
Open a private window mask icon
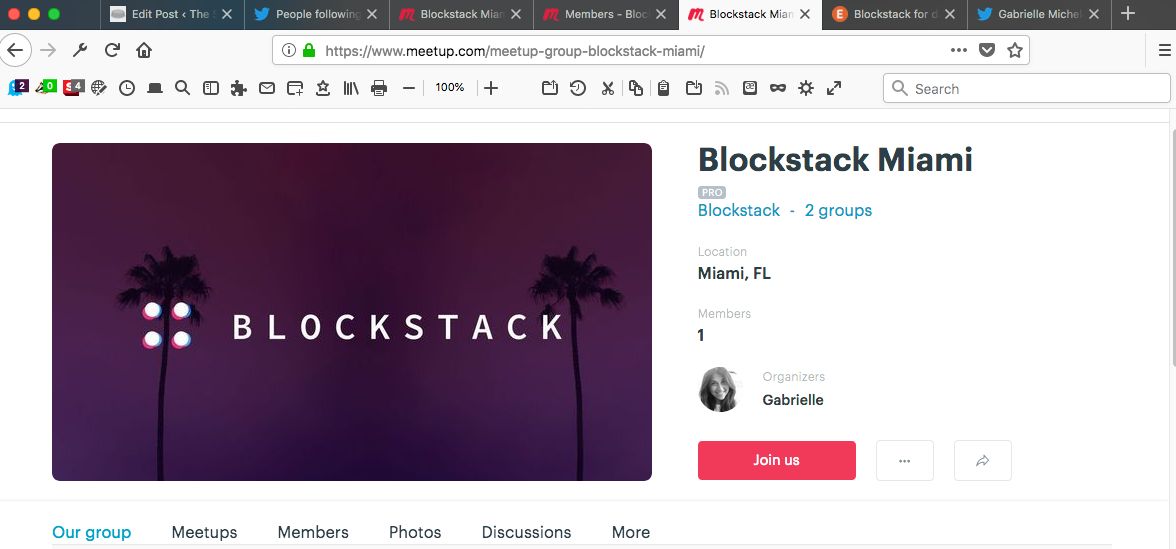pos(778,88)
